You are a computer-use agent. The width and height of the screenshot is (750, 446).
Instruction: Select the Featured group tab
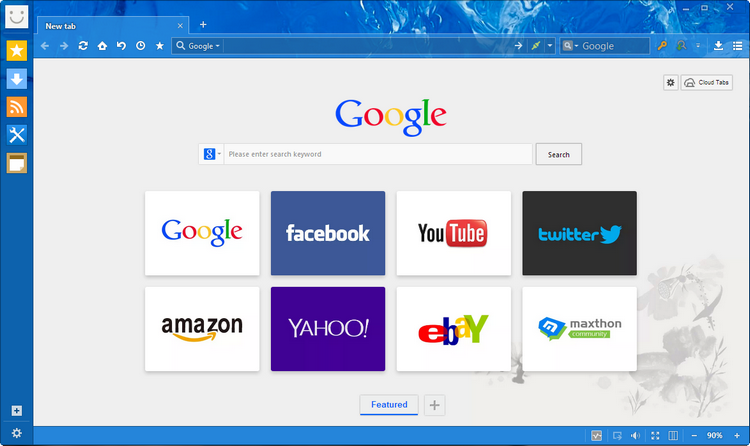(389, 405)
